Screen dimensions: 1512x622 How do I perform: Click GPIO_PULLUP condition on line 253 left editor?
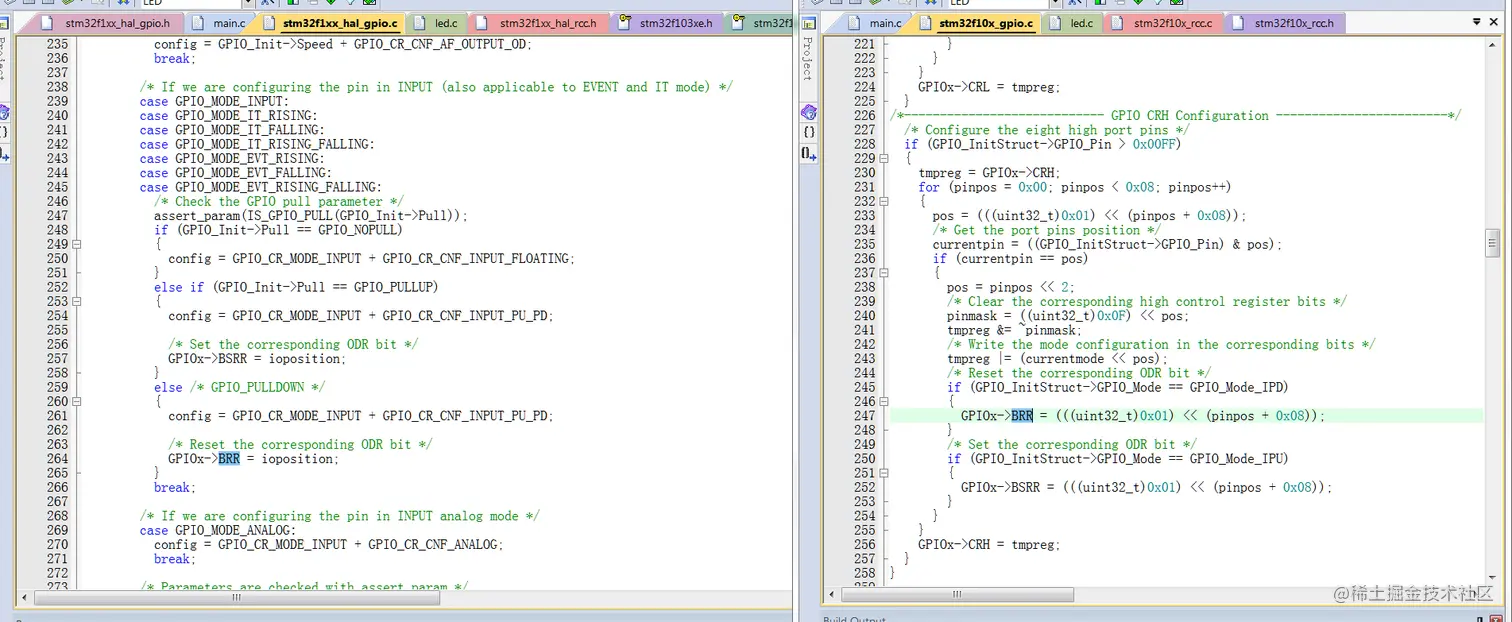296,287
